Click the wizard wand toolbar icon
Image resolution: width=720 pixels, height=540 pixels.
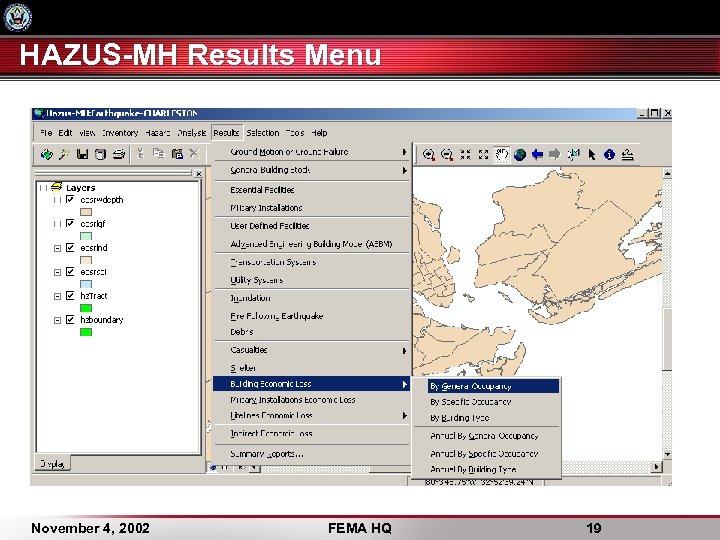pyautogui.click(x=64, y=154)
